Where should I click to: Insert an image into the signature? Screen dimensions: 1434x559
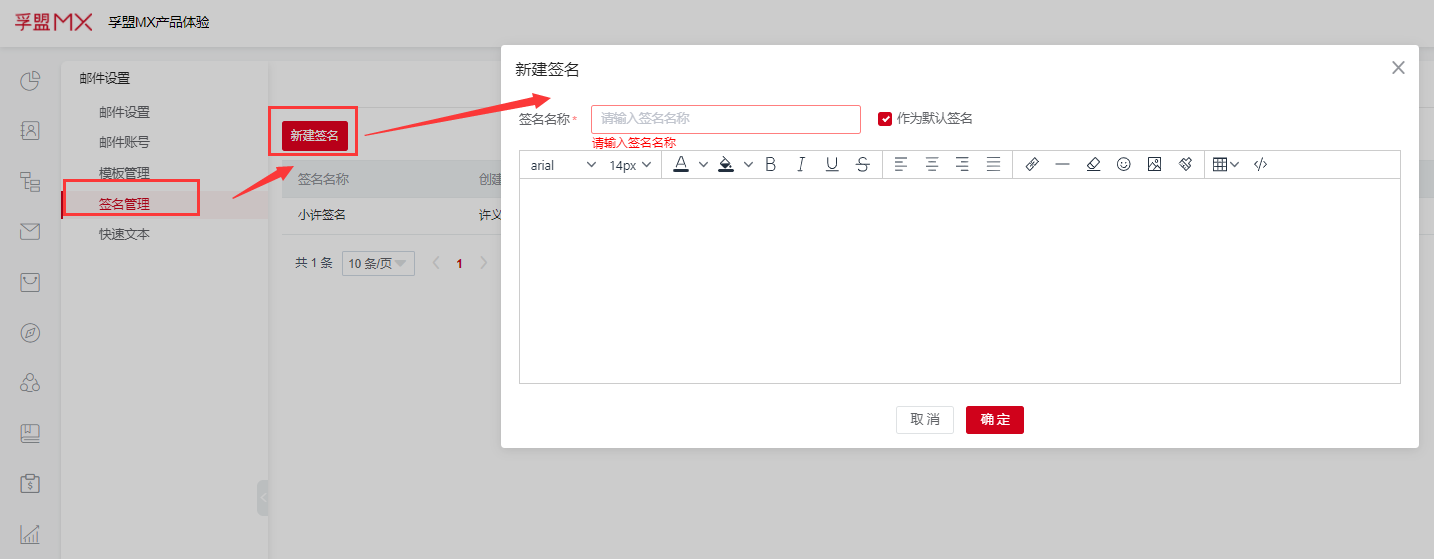1154,165
